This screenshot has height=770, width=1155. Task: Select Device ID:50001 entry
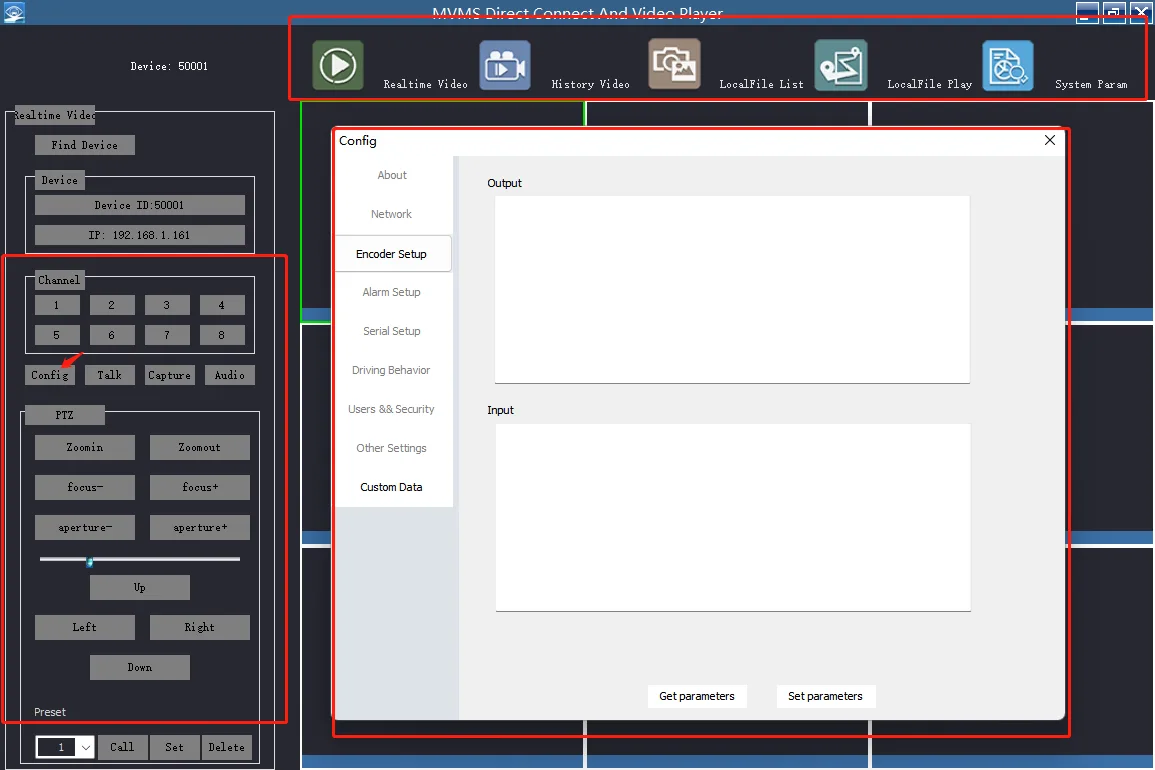139,206
